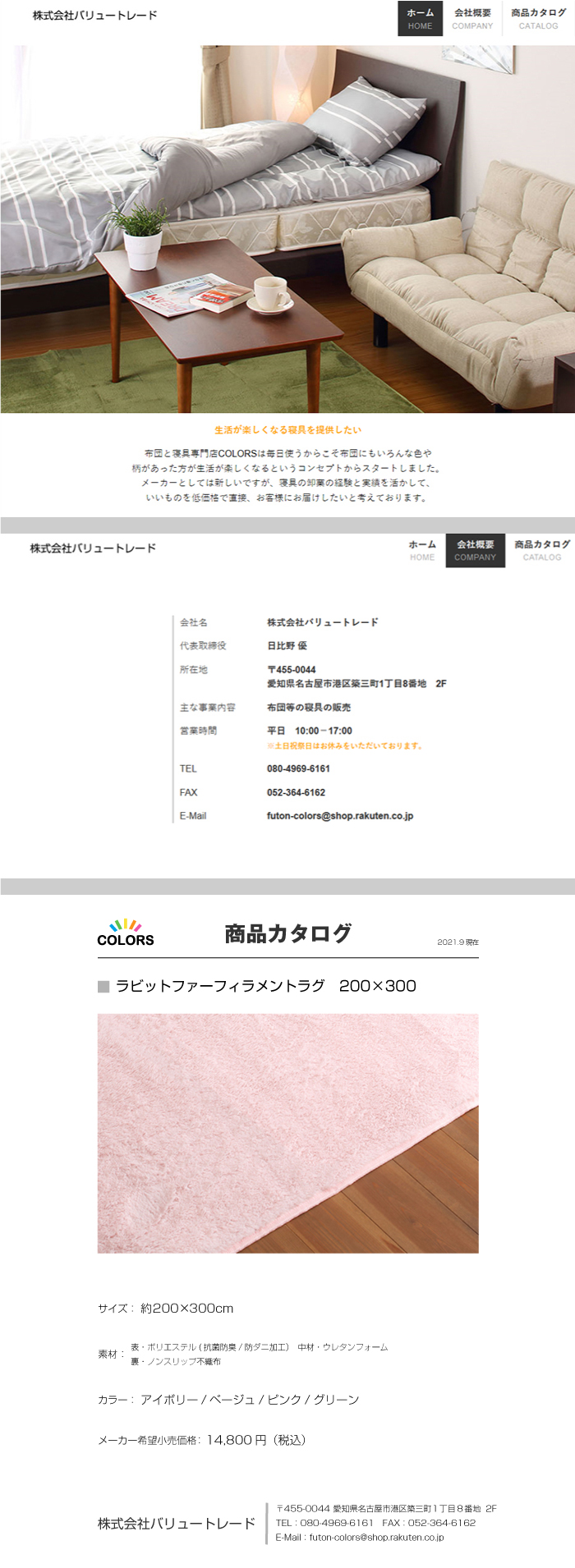Viewport: 575px width, 1568px height.
Task: Click the dark highlighted 会社概要 COMPANY tab
Action: tap(475, 550)
